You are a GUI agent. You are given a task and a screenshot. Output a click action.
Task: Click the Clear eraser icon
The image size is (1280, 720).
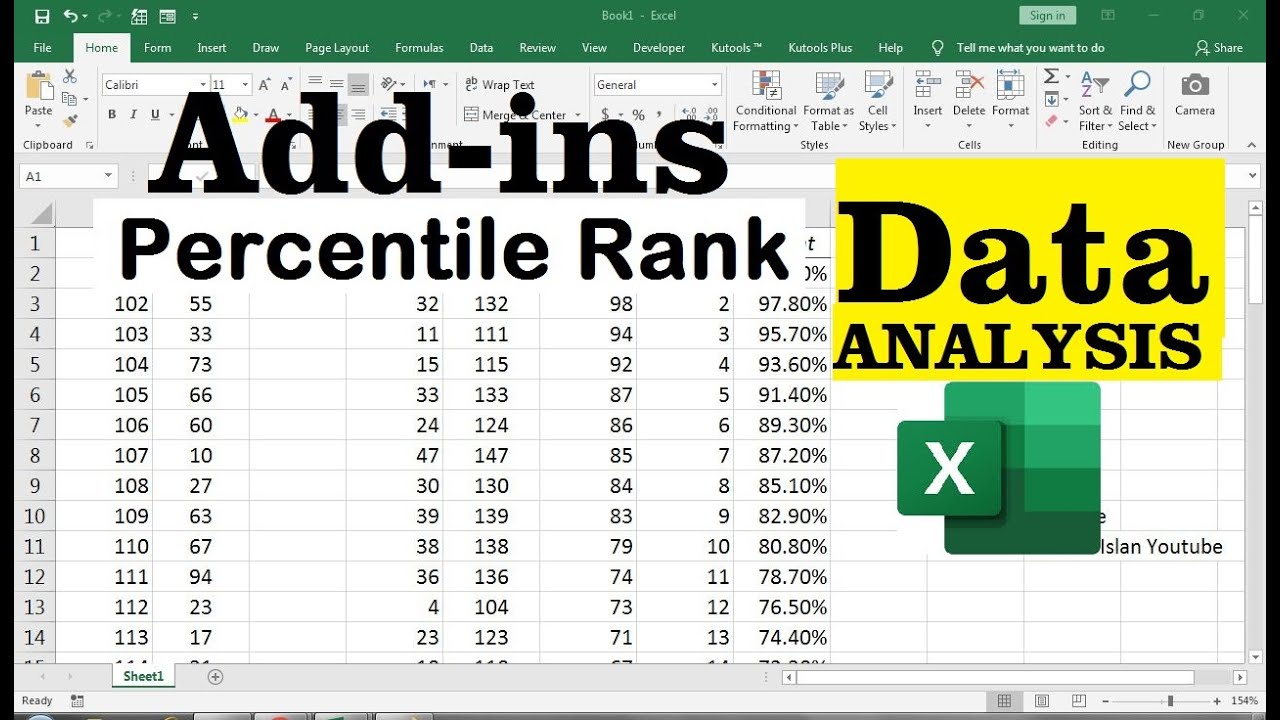1051,121
